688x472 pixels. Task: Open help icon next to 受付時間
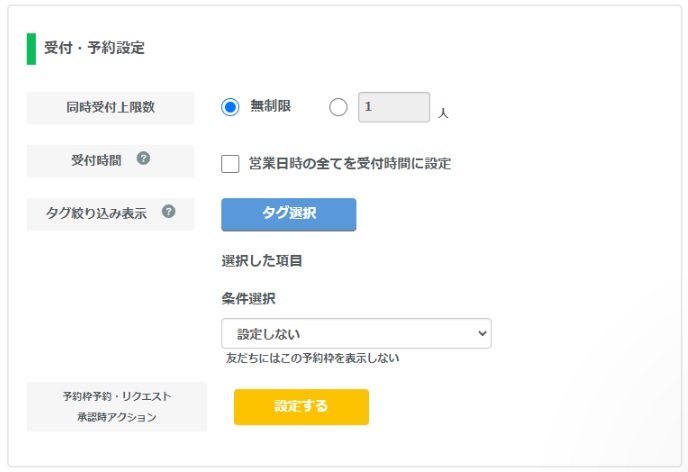tap(143, 158)
